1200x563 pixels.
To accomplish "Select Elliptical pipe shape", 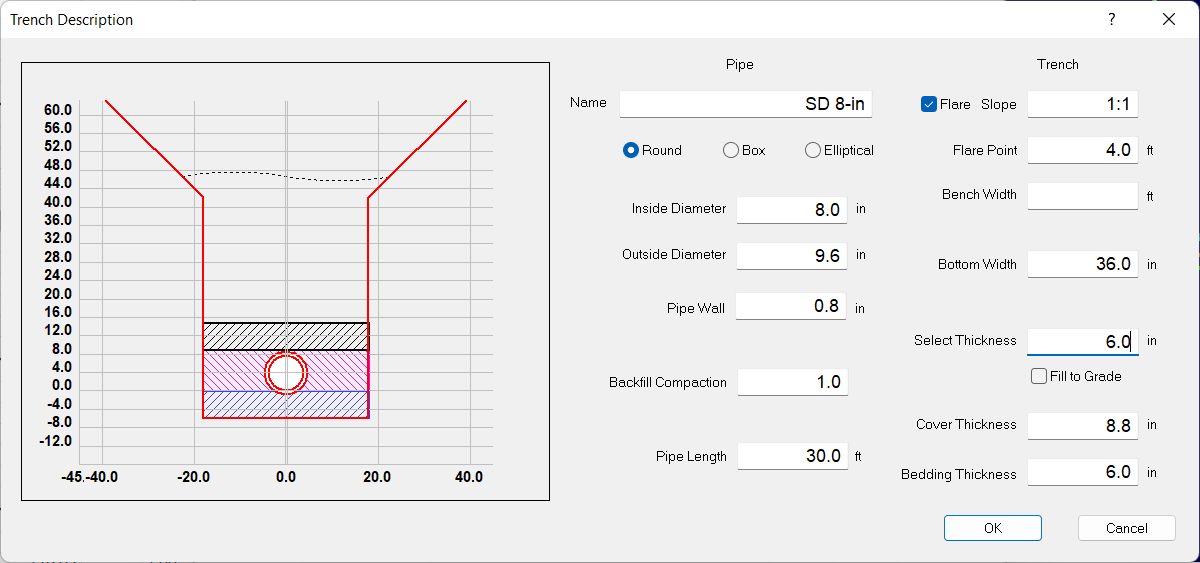I will pyautogui.click(x=813, y=150).
